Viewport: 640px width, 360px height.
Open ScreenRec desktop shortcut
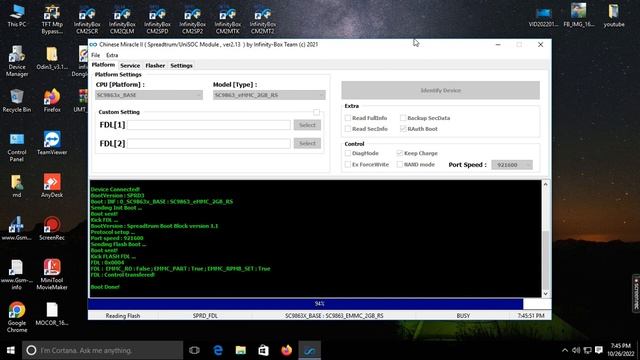[x=52, y=229]
